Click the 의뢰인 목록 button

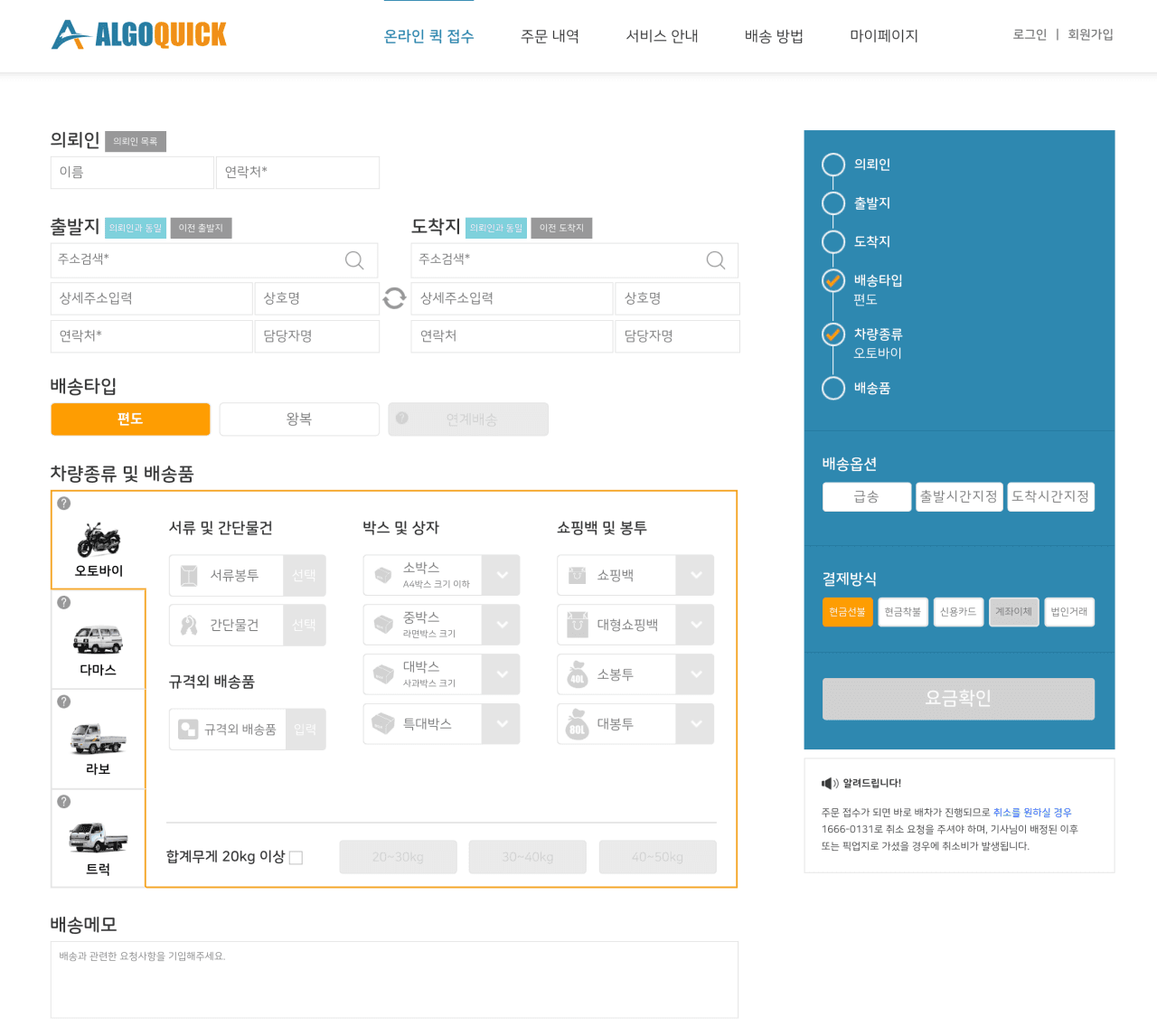click(x=136, y=141)
